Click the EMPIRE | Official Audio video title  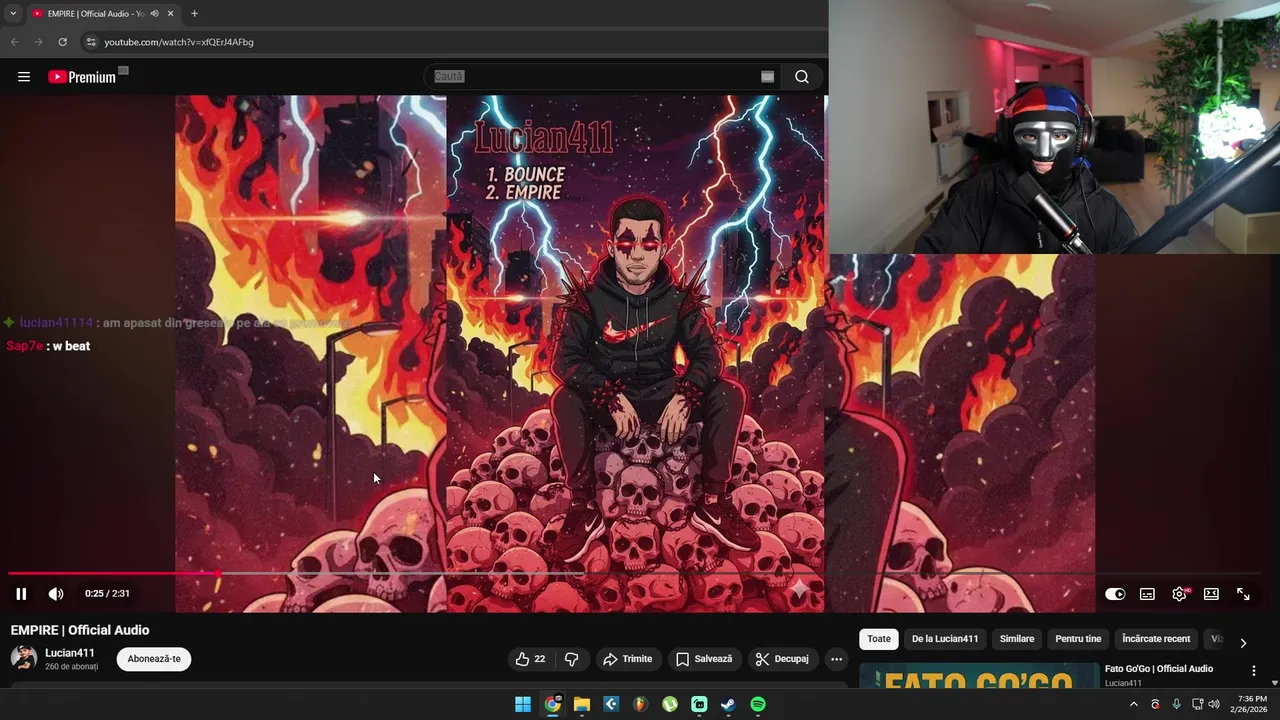[80, 630]
